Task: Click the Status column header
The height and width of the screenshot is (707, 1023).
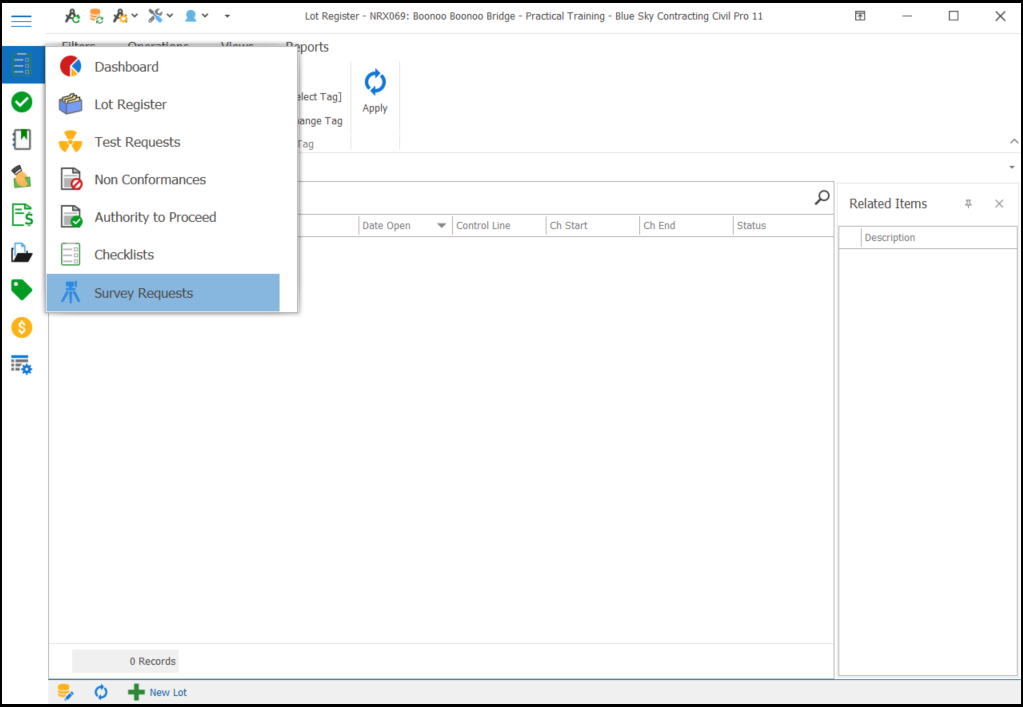Action: pyautogui.click(x=751, y=226)
